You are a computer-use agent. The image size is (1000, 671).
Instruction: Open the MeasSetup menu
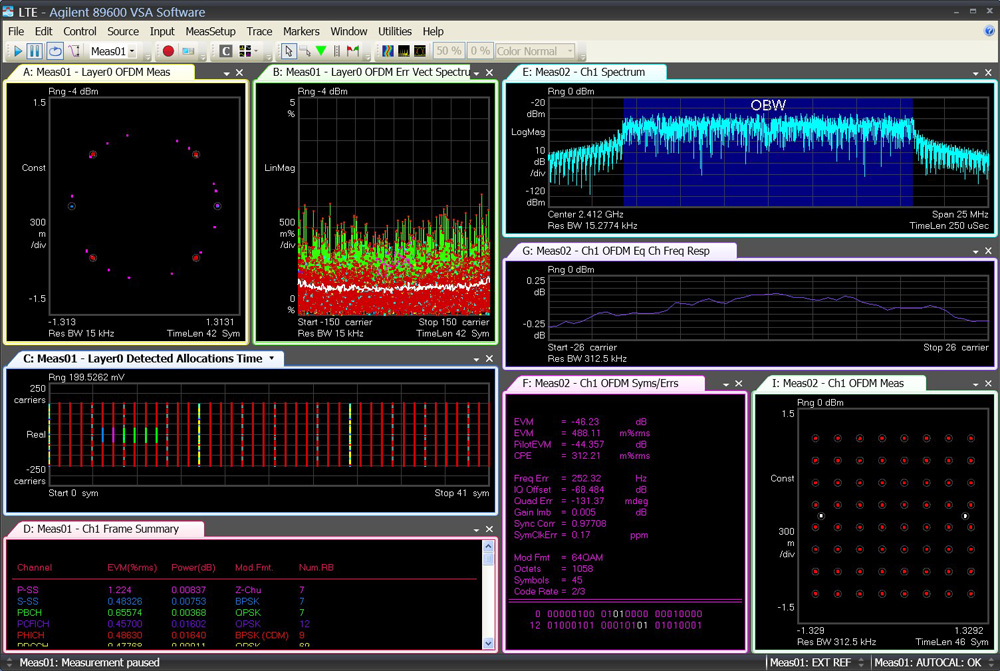(210, 31)
